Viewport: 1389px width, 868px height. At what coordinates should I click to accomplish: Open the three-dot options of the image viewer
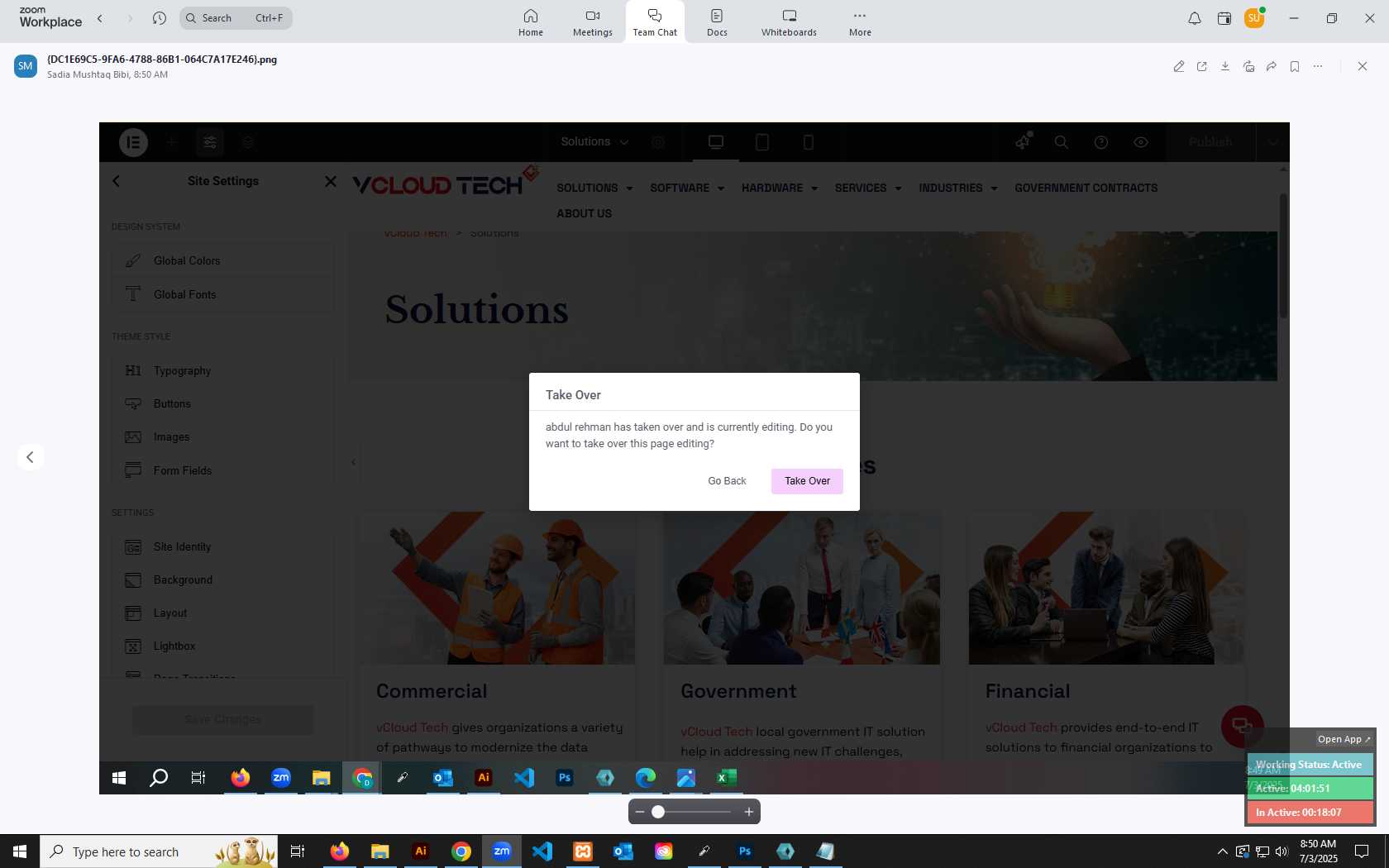click(1318, 66)
